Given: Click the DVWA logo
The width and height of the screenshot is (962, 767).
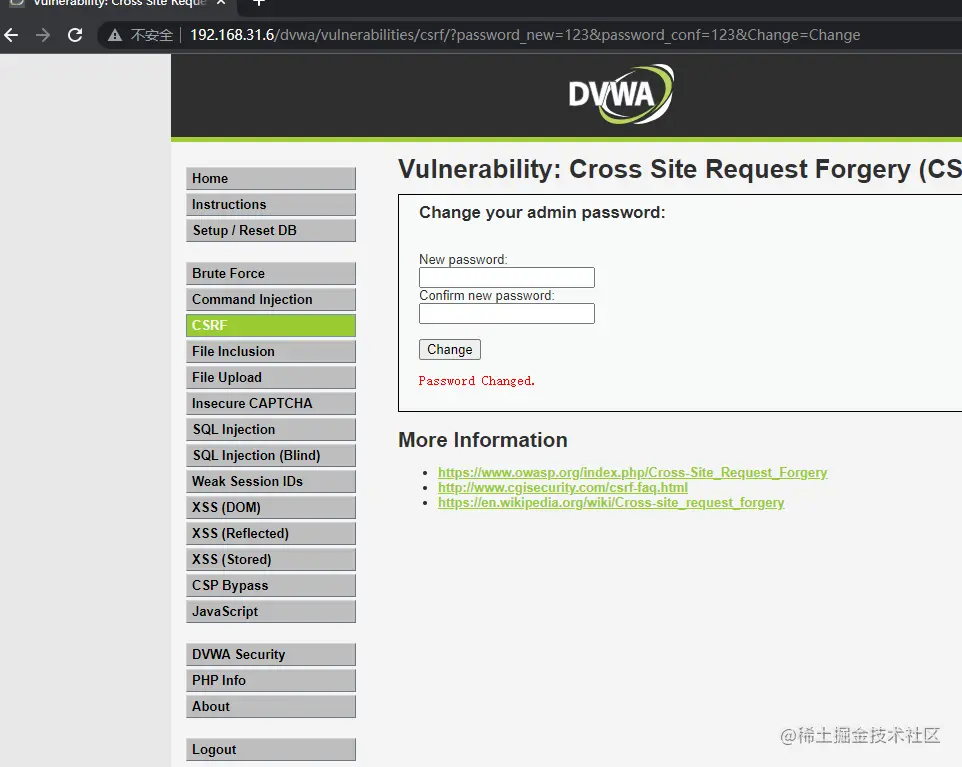Looking at the screenshot, I should [x=621, y=94].
